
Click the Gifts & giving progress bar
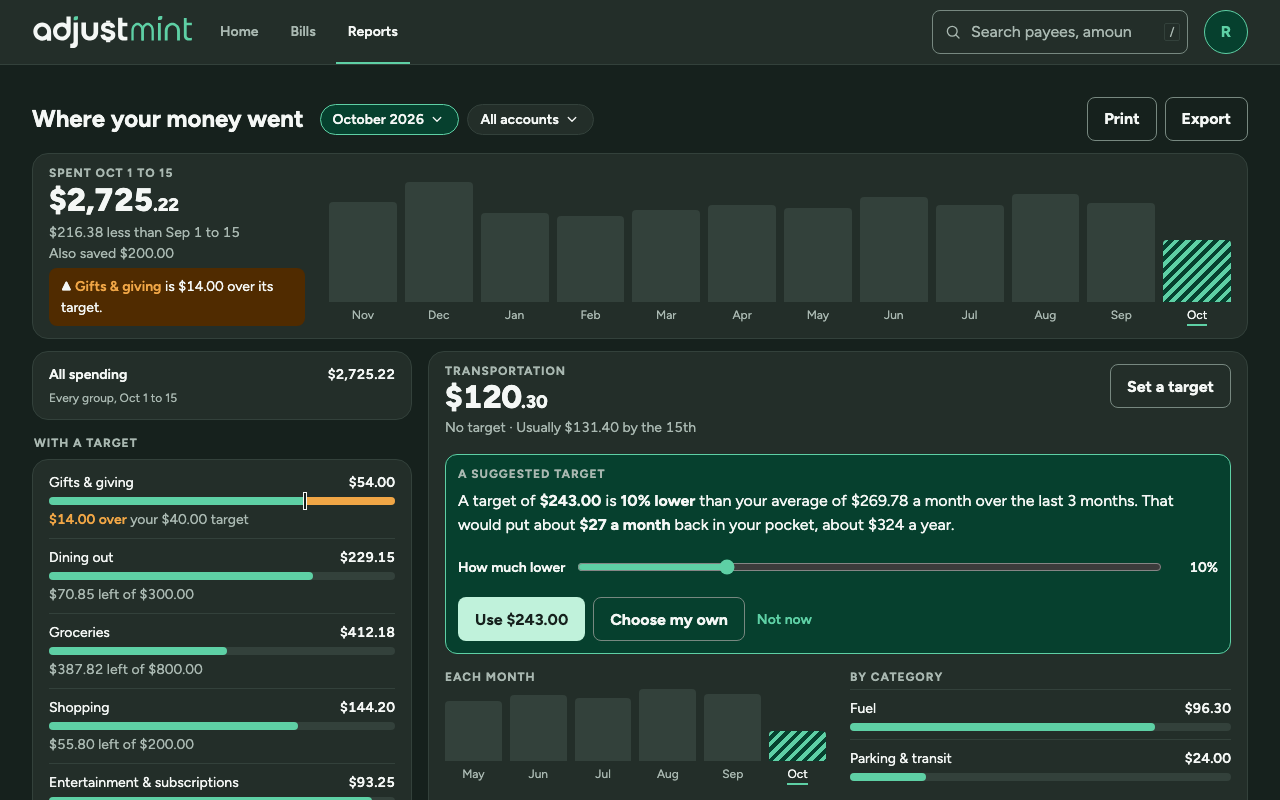pos(222,501)
